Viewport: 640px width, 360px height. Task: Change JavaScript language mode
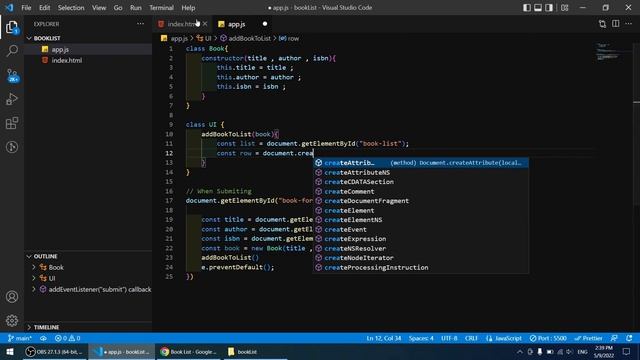pyautogui.click(x=504, y=338)
